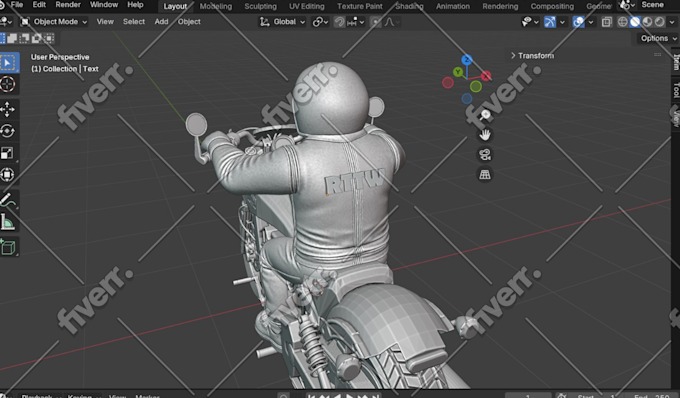This screenshot has height=398, width=680.
Task: Select the Measure tool
Action: click(7, 222)
